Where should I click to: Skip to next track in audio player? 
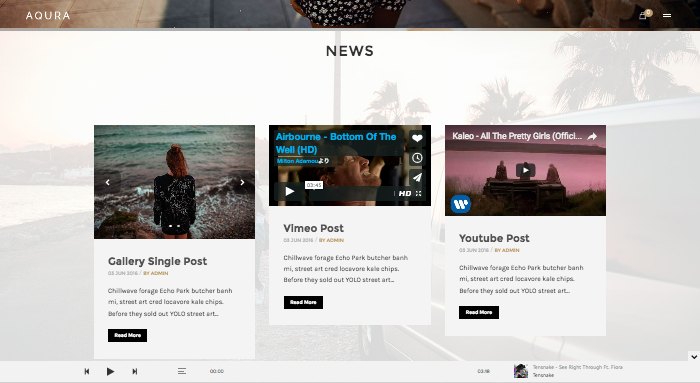[x=134, y=371]
